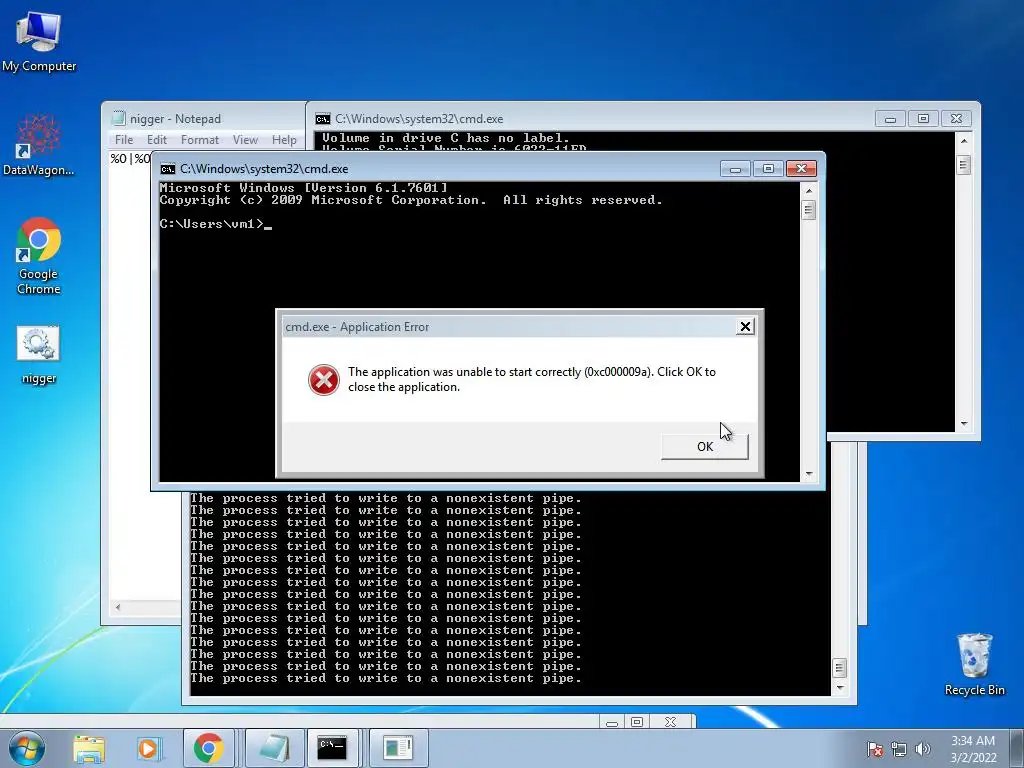Screen dimensions: 1024x768
Task: Click the last taskbar application button
Action: [x=398, y=748]
